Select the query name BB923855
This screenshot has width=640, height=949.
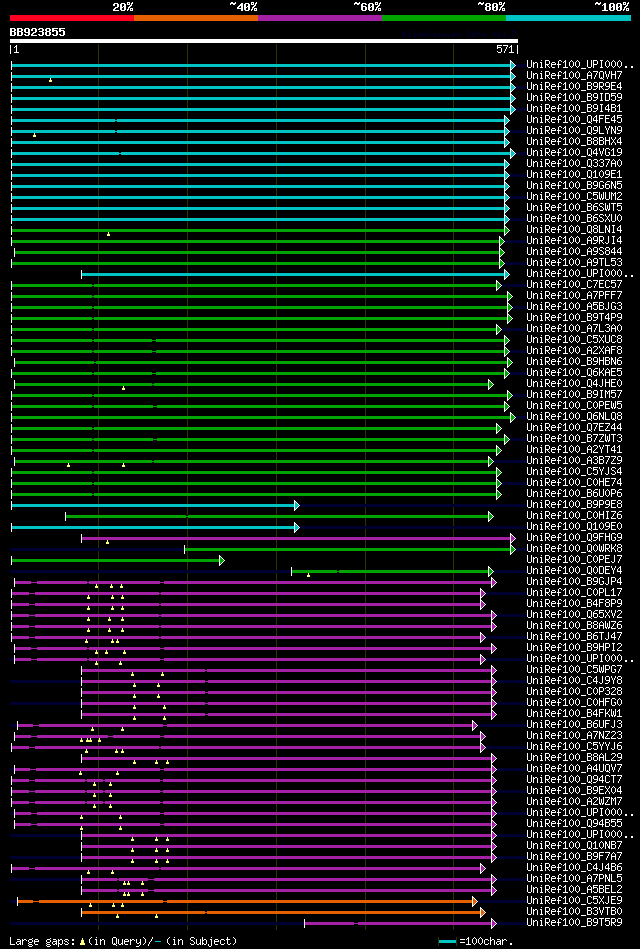click(x=38, y=32)
